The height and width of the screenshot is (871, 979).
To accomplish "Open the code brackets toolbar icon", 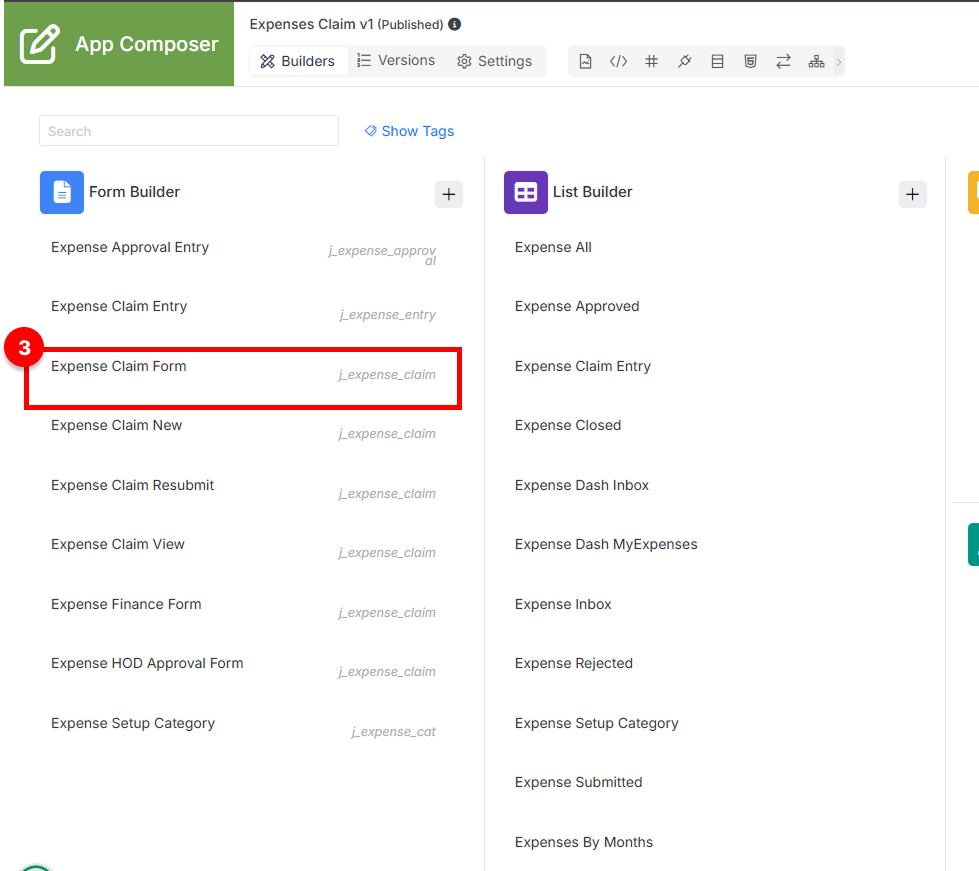I will (x=618, y=61).
